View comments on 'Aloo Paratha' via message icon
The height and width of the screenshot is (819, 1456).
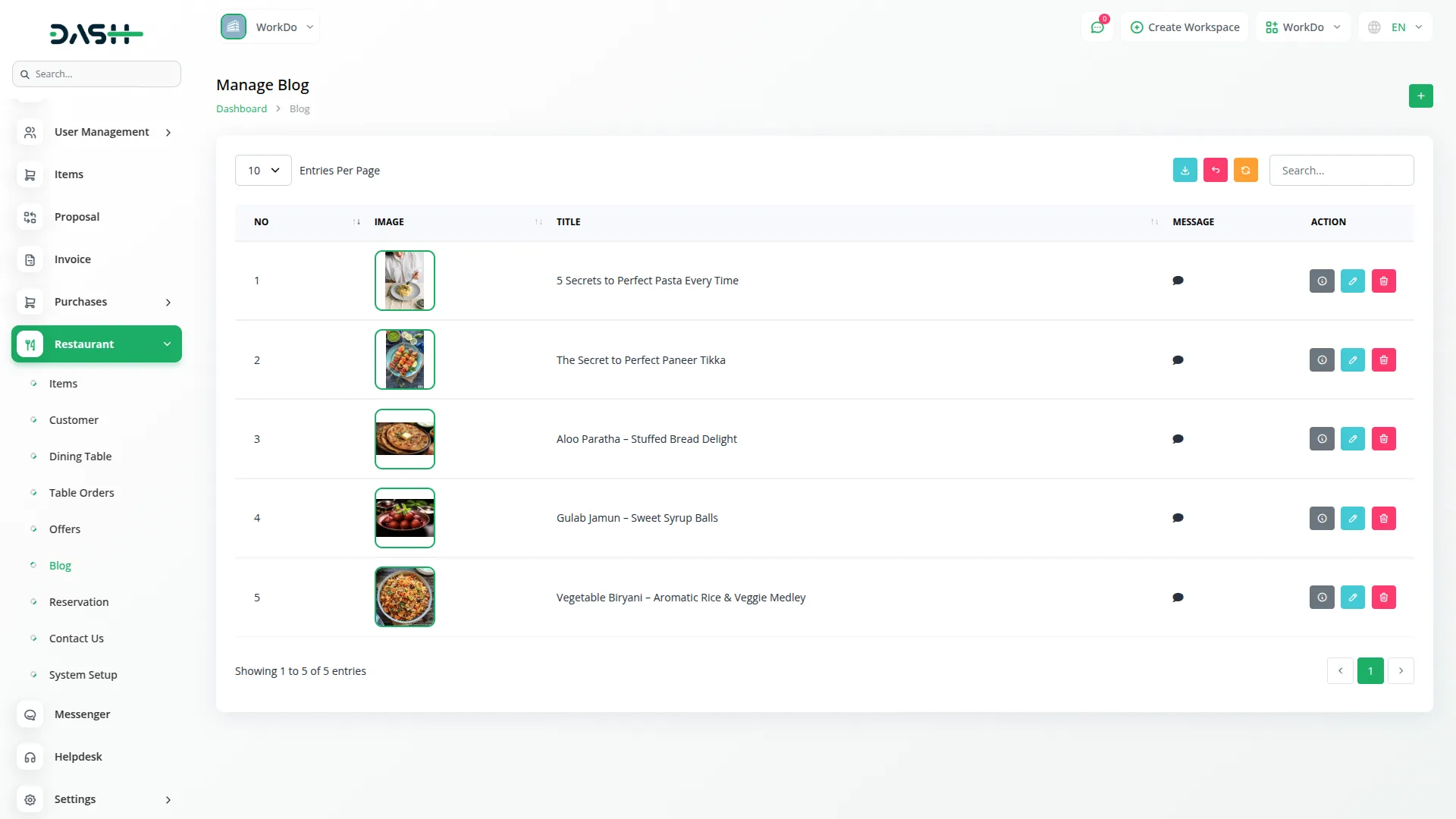pos(1178,438)
